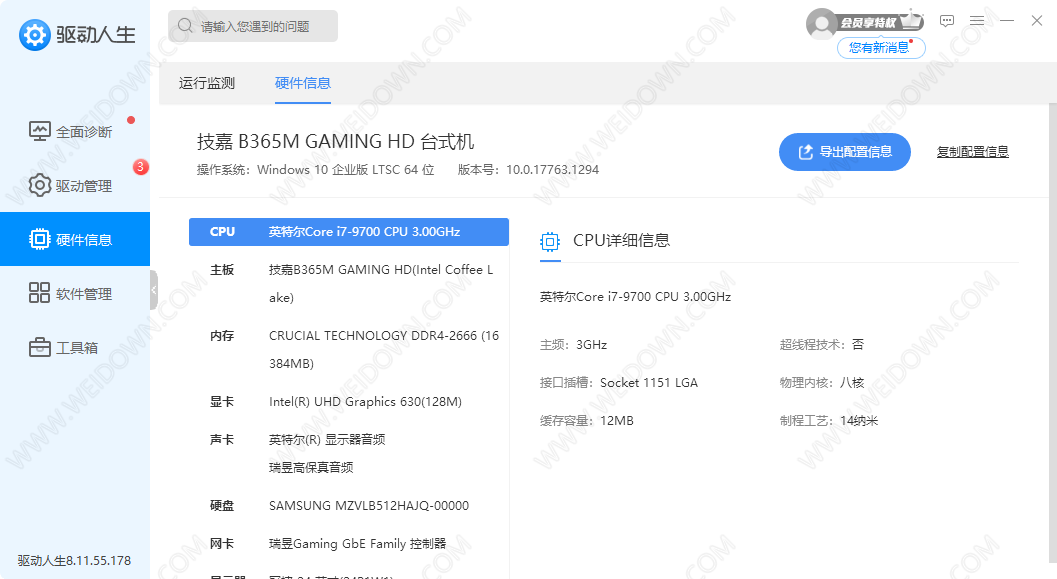Open 软件管理 in the sidebar
This screenshot has height=579, width=1057.
click(x=75, y=293)
